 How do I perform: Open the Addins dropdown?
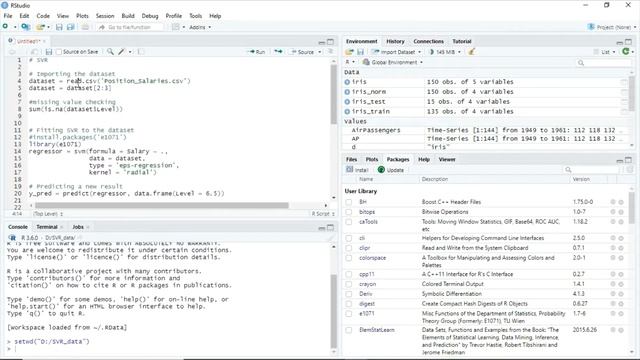[x=200, y=27]
